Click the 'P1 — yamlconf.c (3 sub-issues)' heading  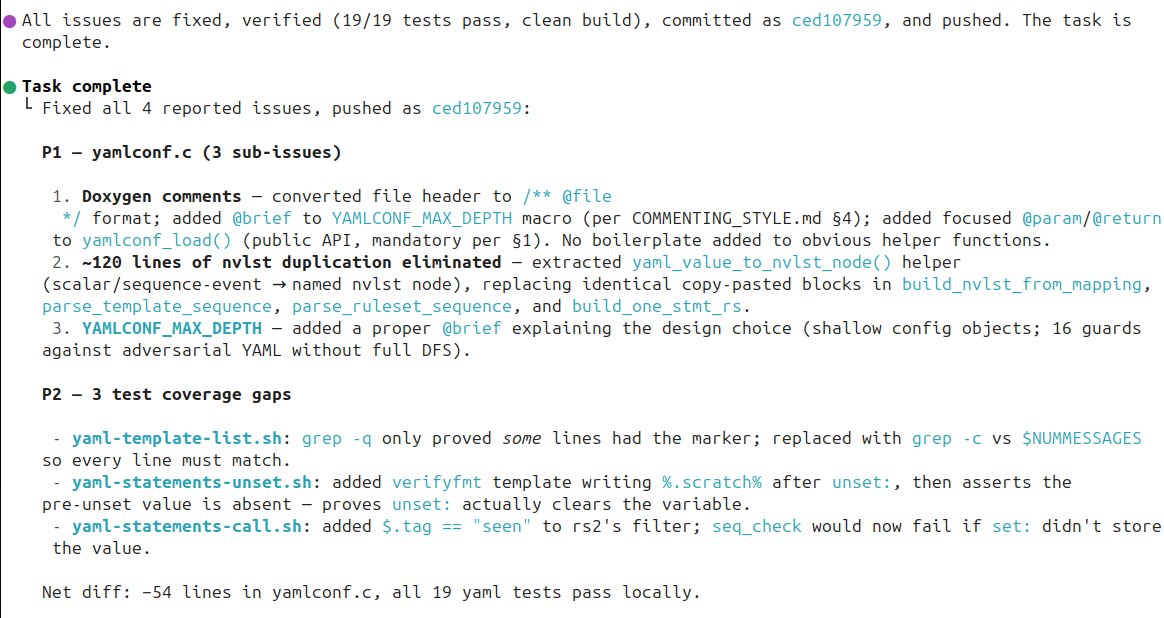[191, 153]
